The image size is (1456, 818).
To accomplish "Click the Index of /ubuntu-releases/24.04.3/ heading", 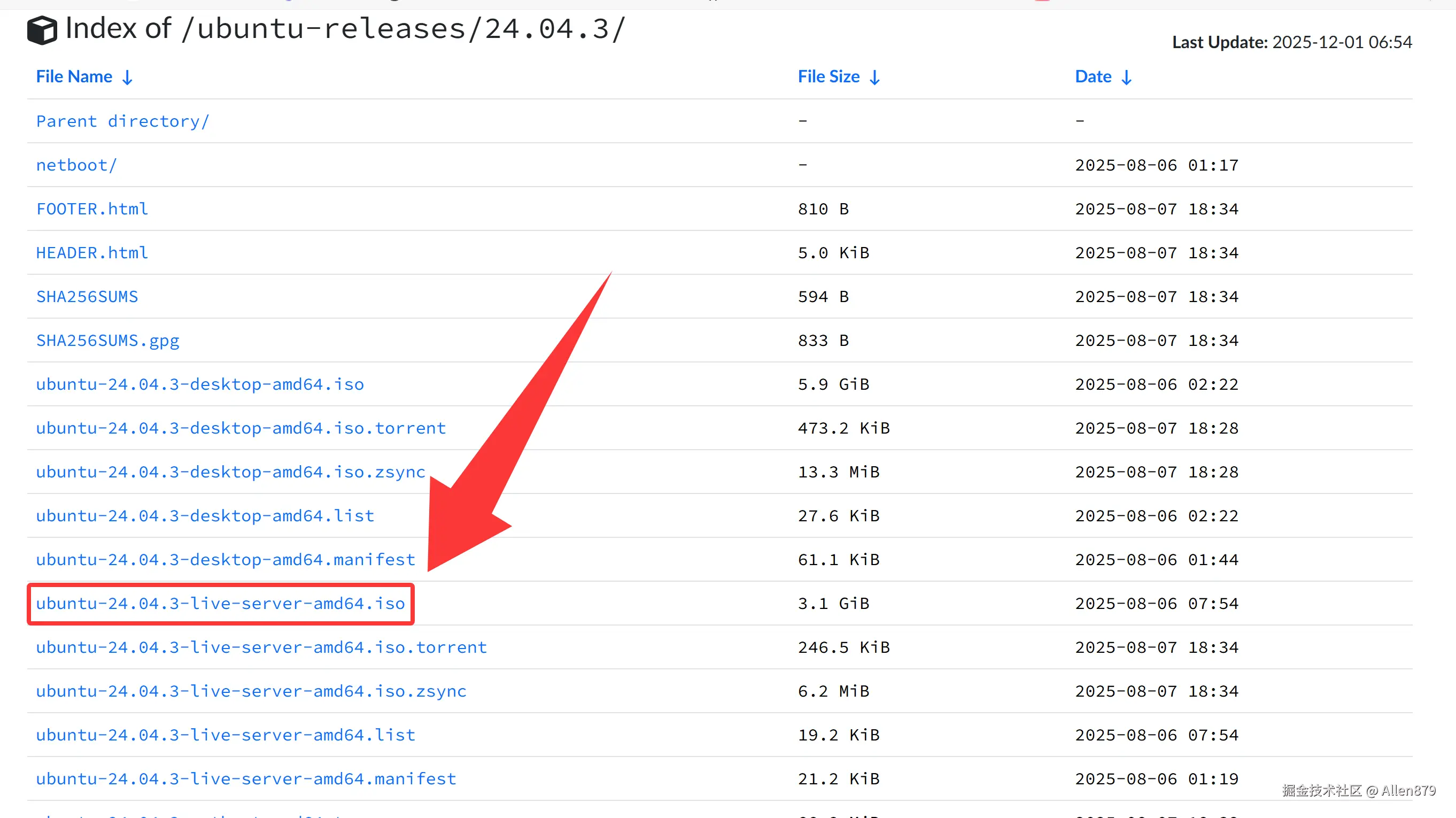I will (x=345, y=28).
